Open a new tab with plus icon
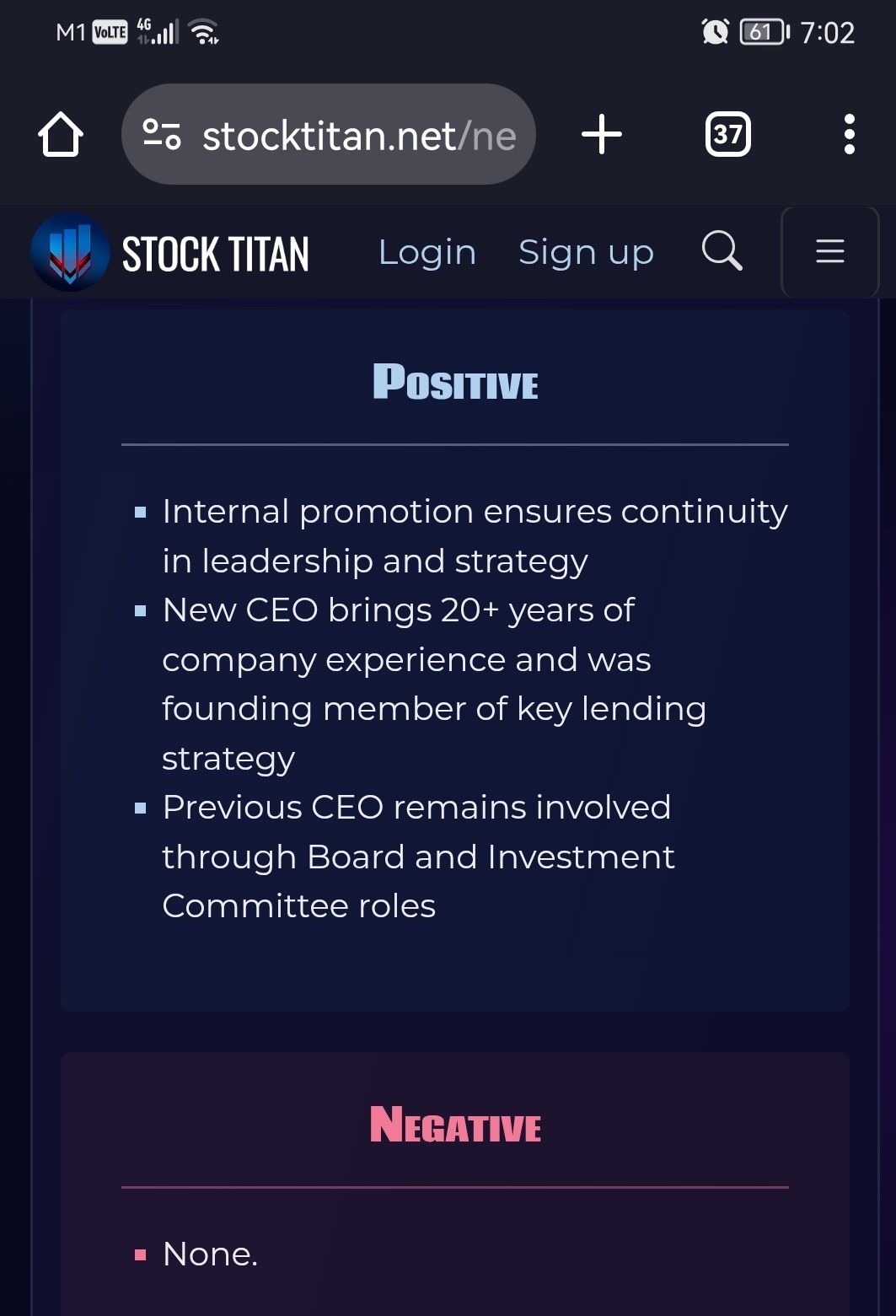Screen dimensions: 896x1316 [602, 134]
